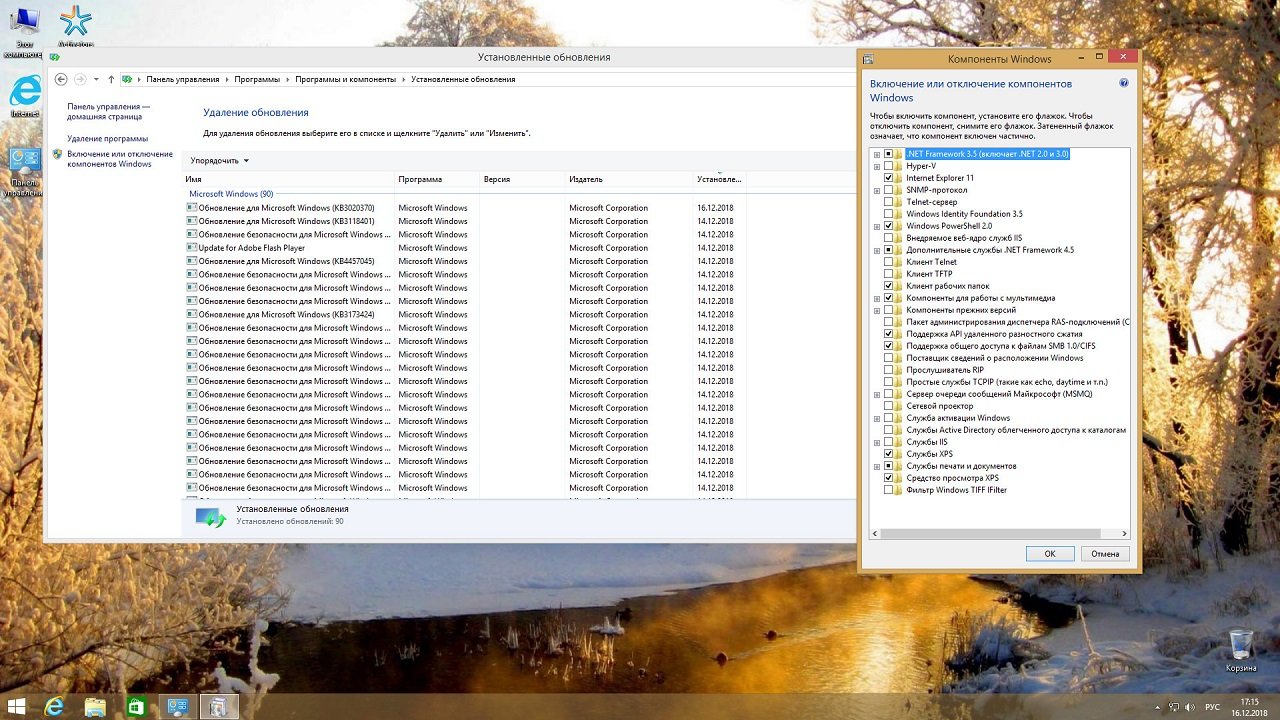Uncheck Windows PowerShell 2.0
This screenshot has height=720, width=1280.
(888, 226)
